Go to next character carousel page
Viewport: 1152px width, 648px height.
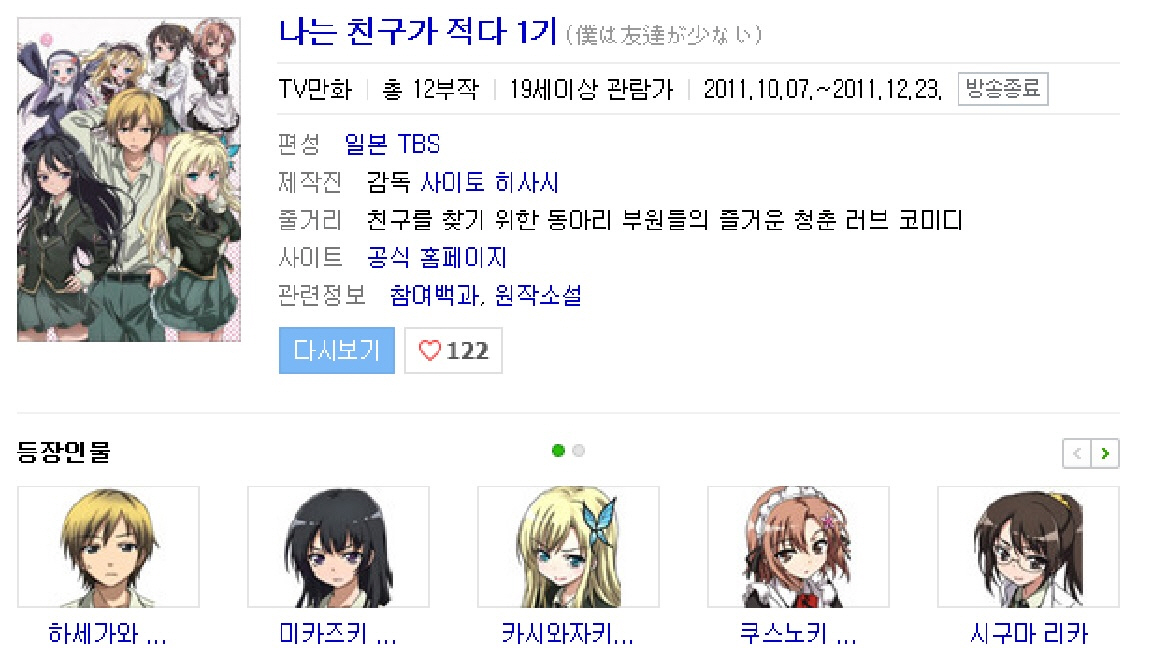click(x=1105, y=453)
